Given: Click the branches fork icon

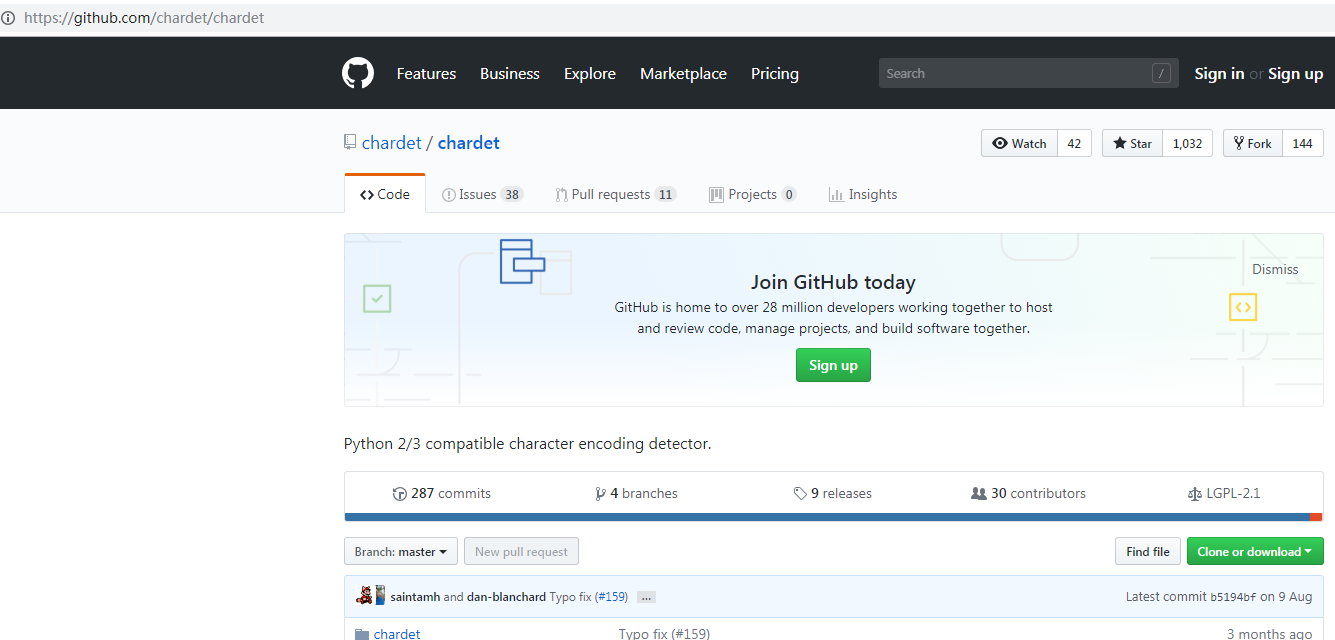Looking at the screenshot, I should coord(600,494).
